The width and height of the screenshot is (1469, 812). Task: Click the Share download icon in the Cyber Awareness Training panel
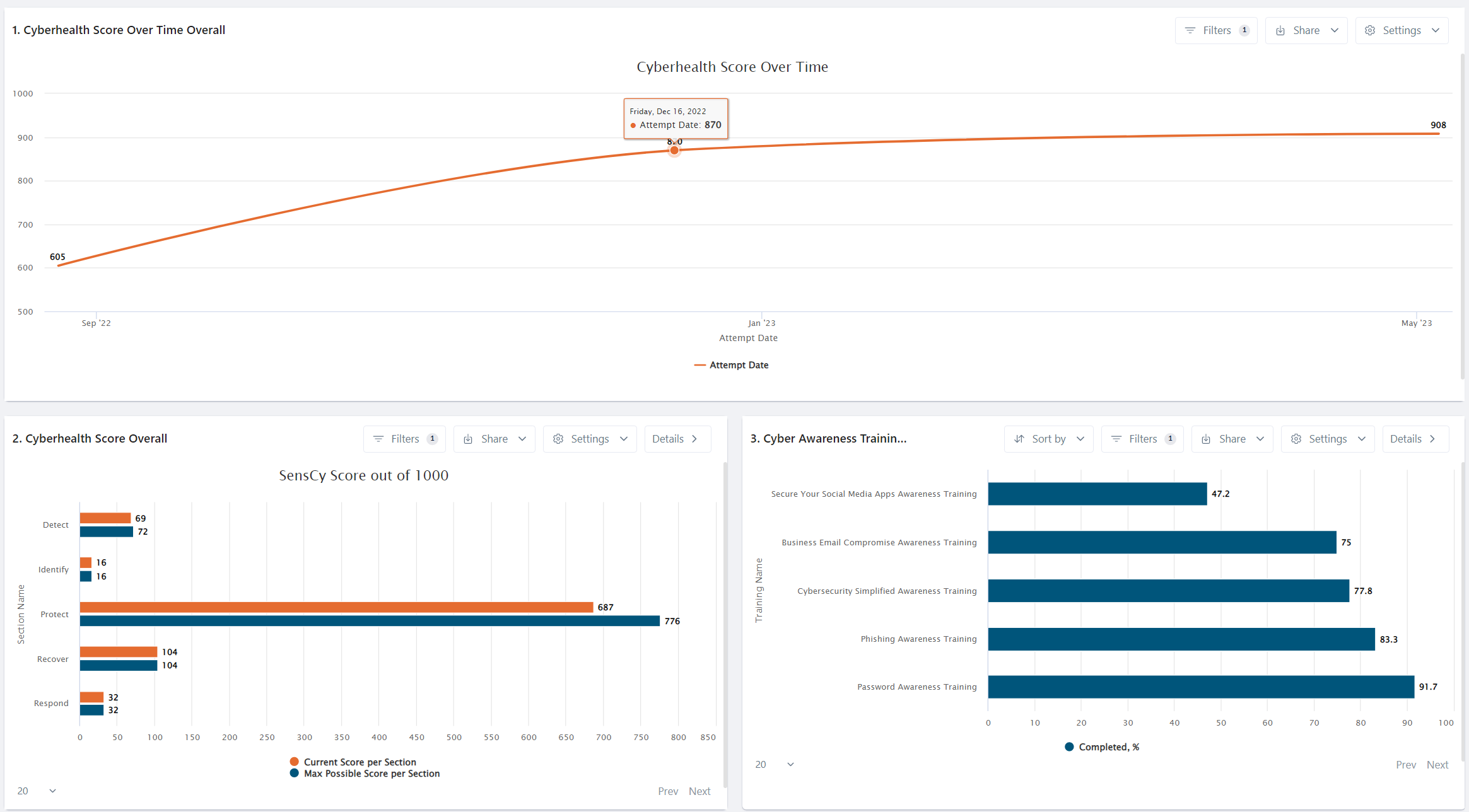[1207, 439]
